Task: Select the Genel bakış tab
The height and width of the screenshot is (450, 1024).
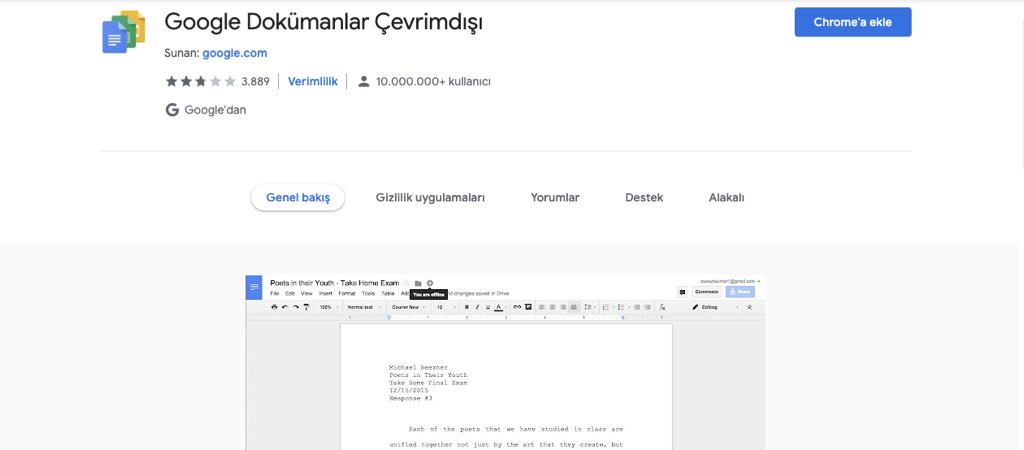Action: pos(298,197)
